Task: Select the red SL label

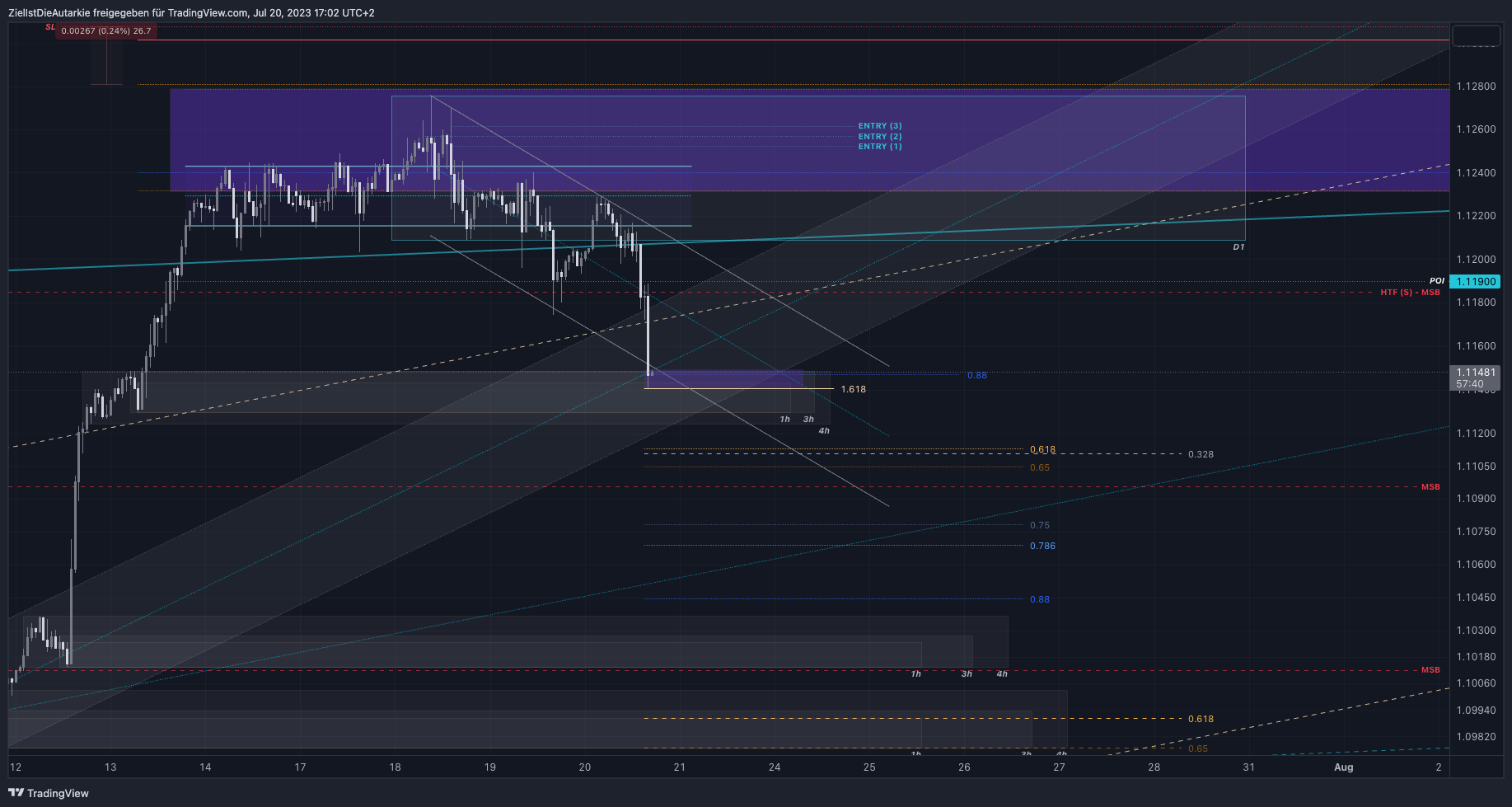Action: tap(50, 27)
